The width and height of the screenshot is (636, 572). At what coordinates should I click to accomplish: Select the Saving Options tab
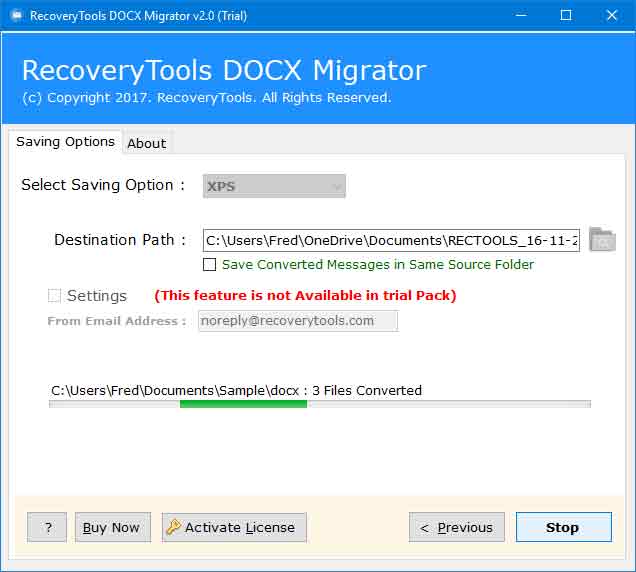(x=65, y=142)
